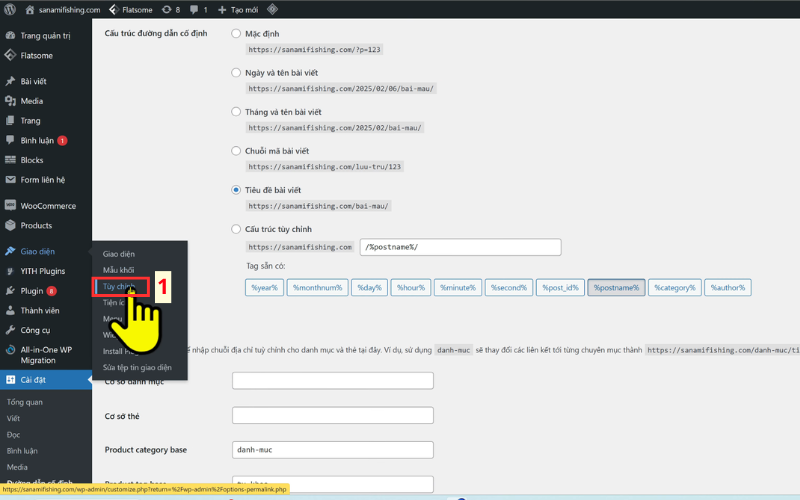Click the Plugin plug icon
Image resolution: width=800 pixels, height=500 pixels.
(10, 291)
